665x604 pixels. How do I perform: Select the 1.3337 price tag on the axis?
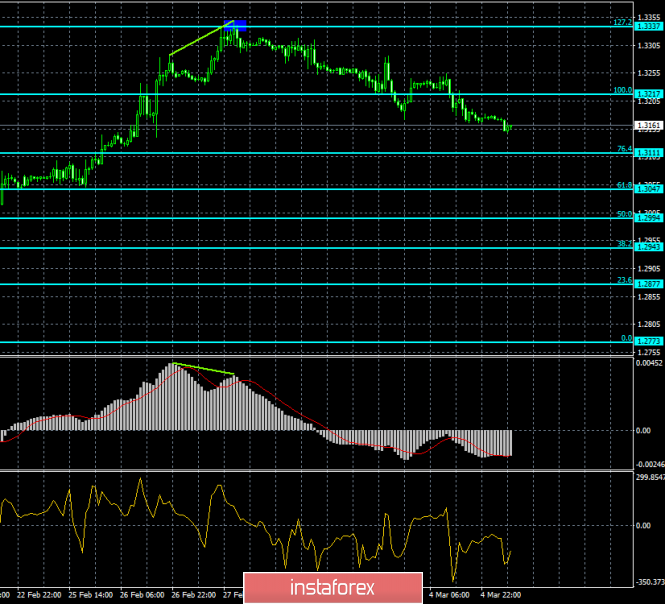(648, 26)
